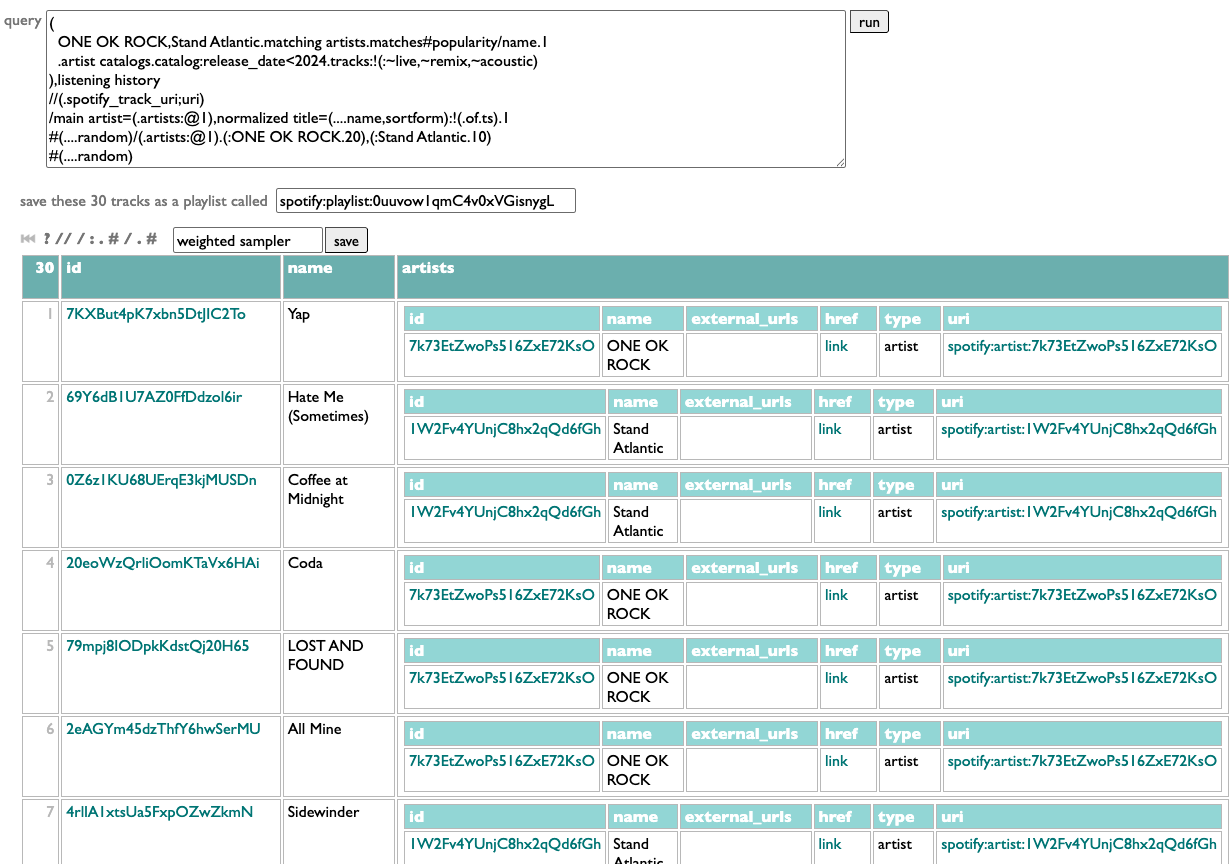Open the spotify artist URI in Yap row
Viewport: 1229px width, 864px height.
click(1082, 346)
